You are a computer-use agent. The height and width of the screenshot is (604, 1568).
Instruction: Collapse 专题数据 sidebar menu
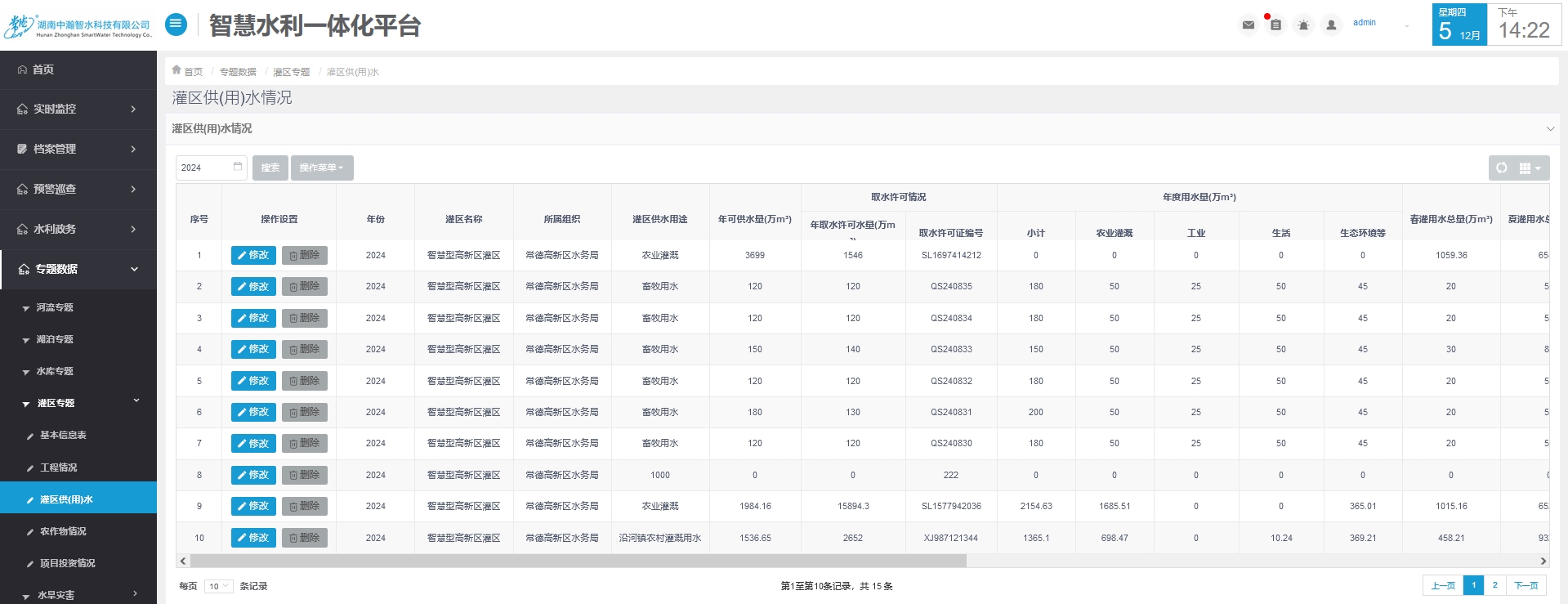coord(78,269)
